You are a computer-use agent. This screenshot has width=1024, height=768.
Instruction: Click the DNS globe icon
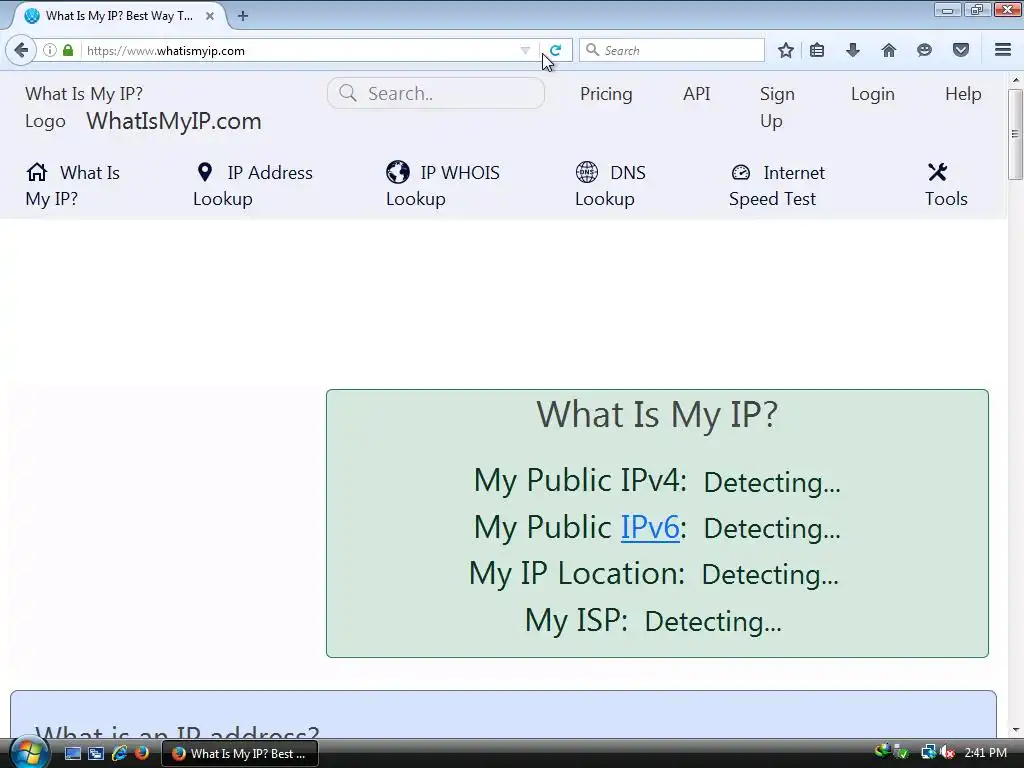pos(586,172)
